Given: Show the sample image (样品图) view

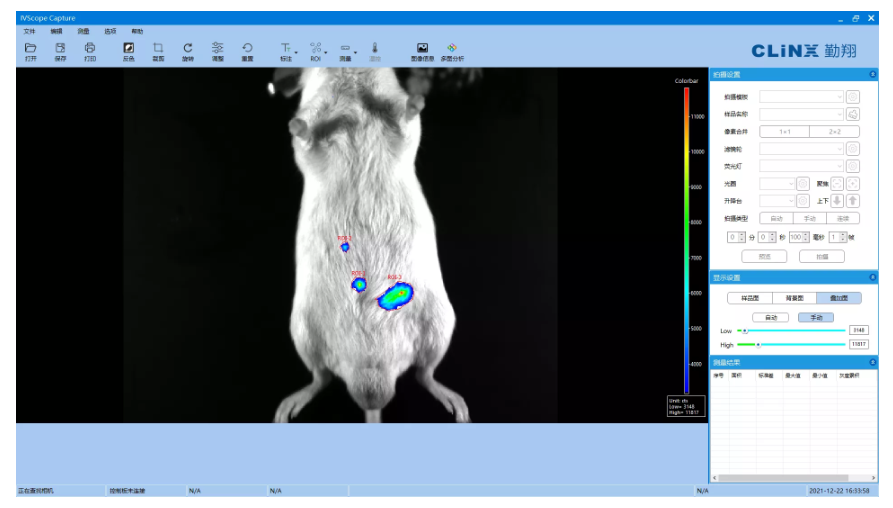Looking at the screenshot, I should 749,298.
